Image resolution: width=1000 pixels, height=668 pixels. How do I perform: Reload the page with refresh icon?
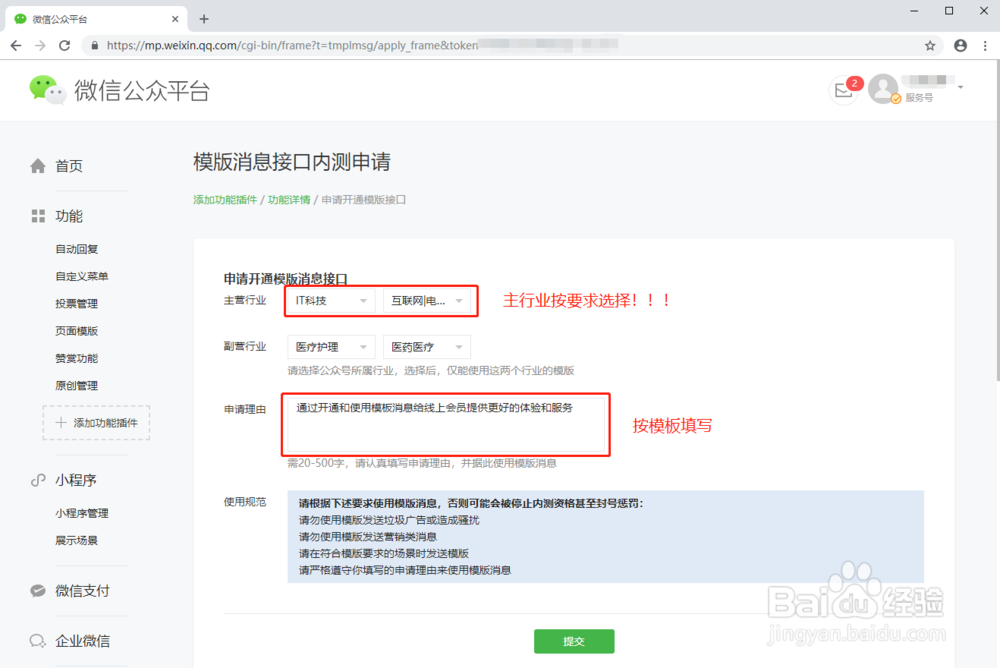(x=64, y=45)
